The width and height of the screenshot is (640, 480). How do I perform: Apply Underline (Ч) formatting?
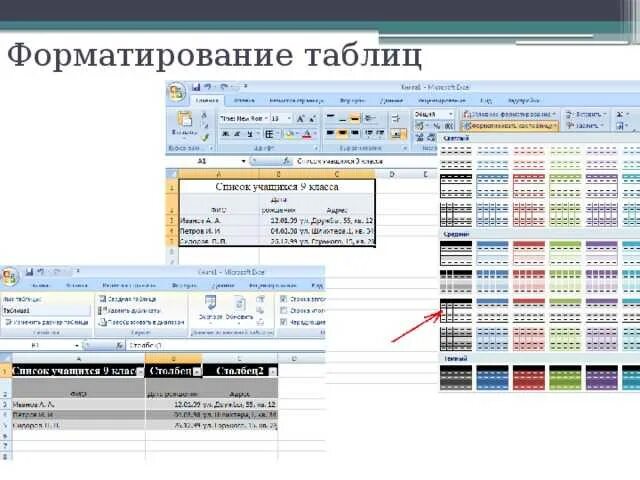point(249,134)
